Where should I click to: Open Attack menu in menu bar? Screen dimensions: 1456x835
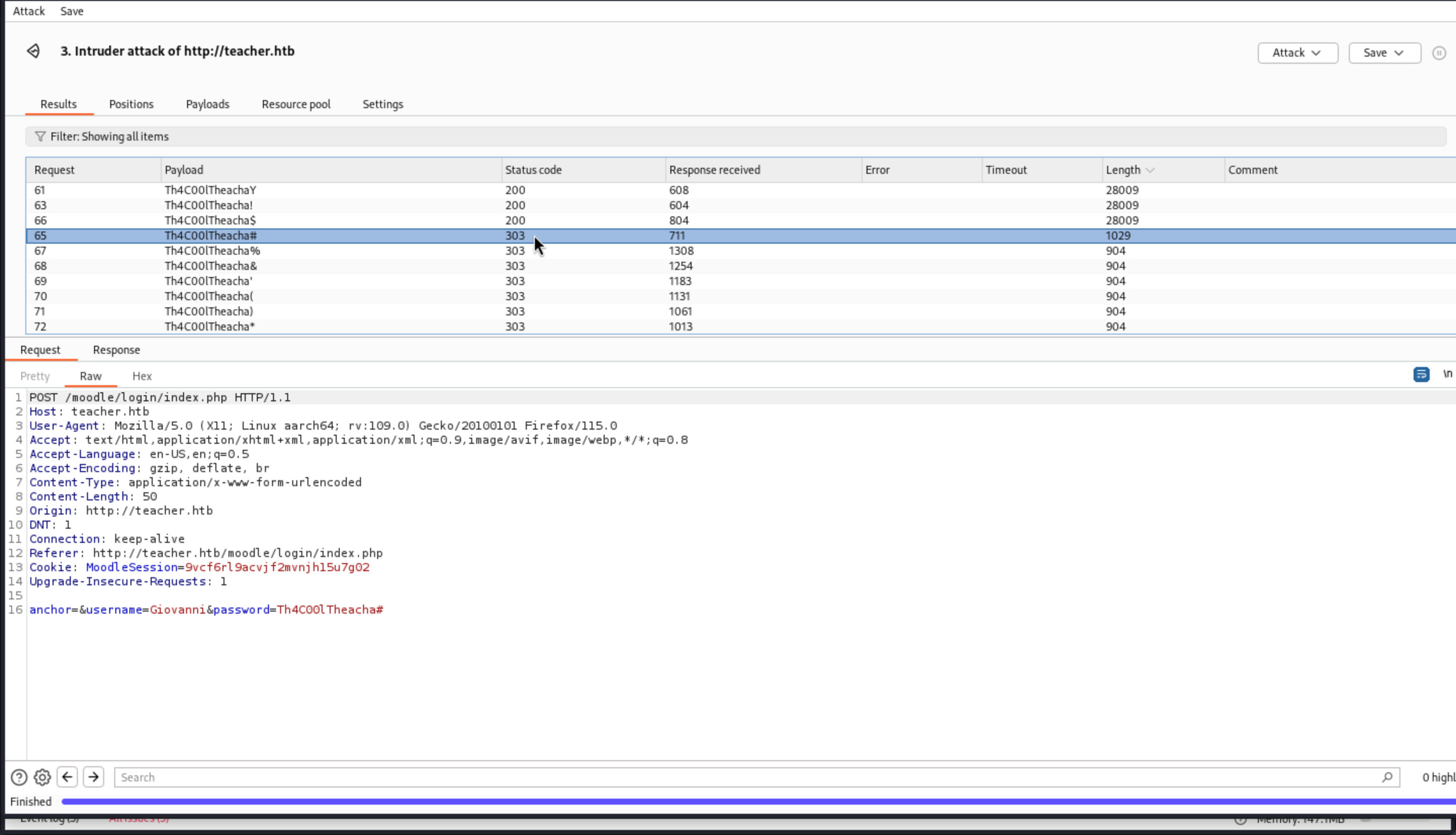[x=29, y=11]
